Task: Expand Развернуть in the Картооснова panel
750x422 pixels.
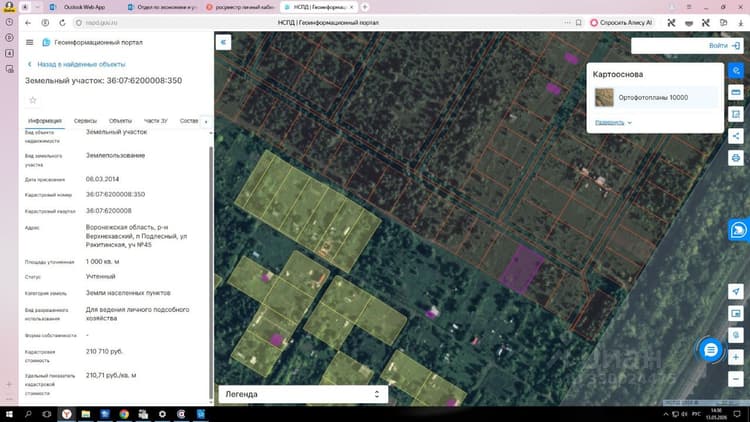Action: (x=613, y=122)
